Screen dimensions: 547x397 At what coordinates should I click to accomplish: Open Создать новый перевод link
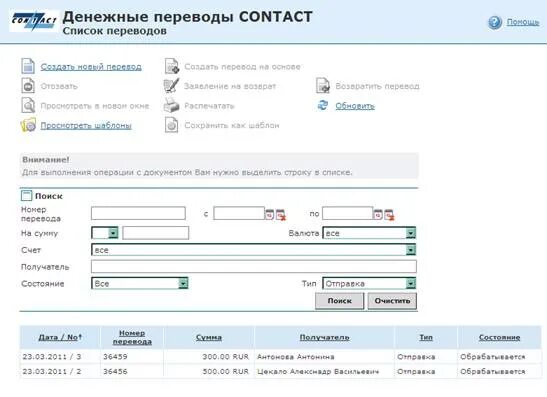coord(91,67)
